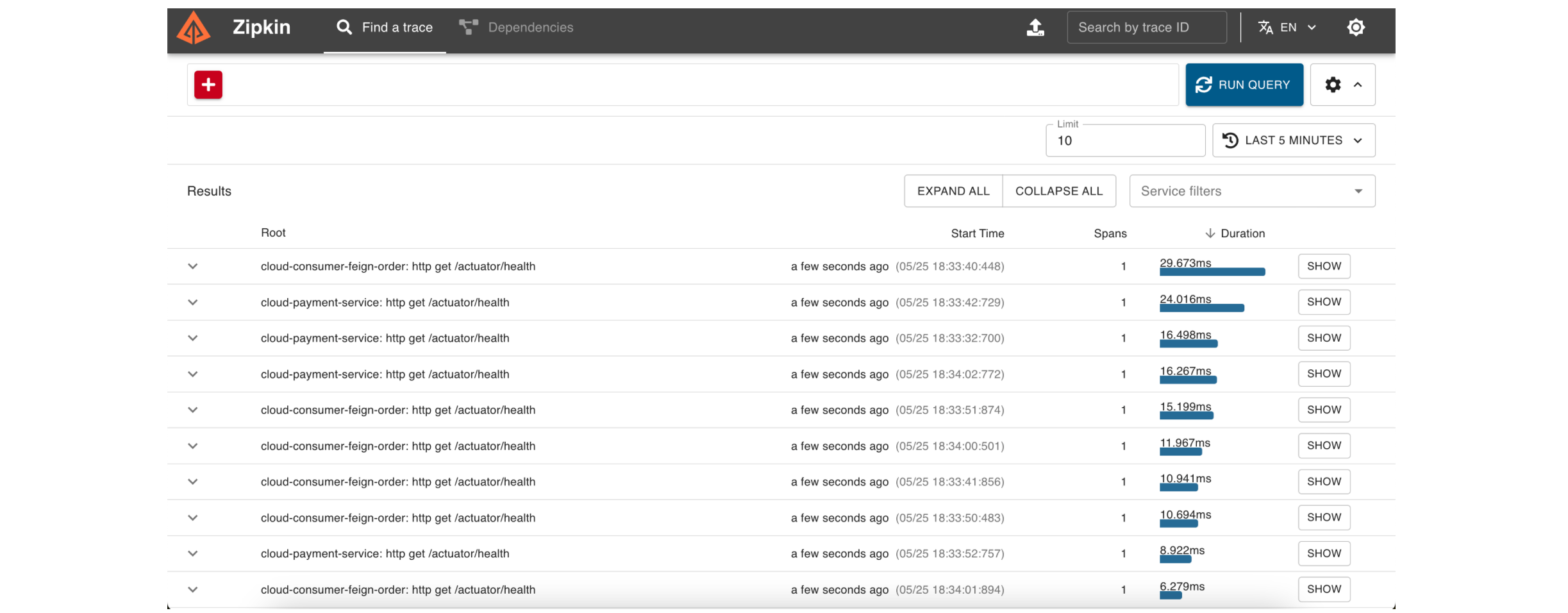Screen dimensions: 1568x613
Task: Click root name of trace started 18:33:40:448
Action: click(398, 266)
